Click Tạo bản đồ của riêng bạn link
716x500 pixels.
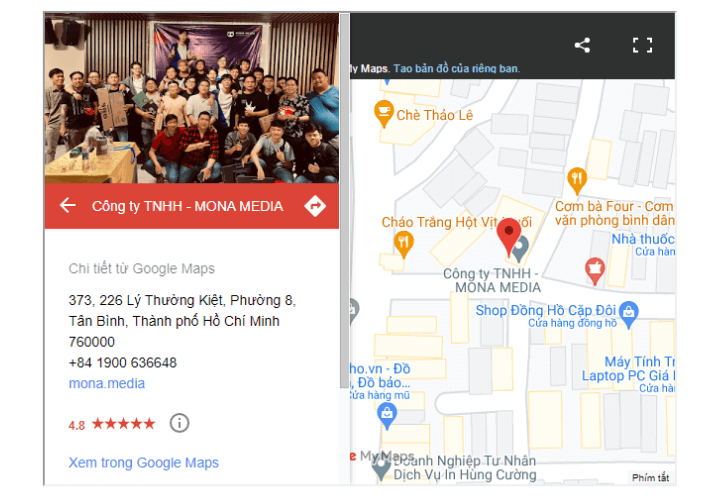coord(457,68)
